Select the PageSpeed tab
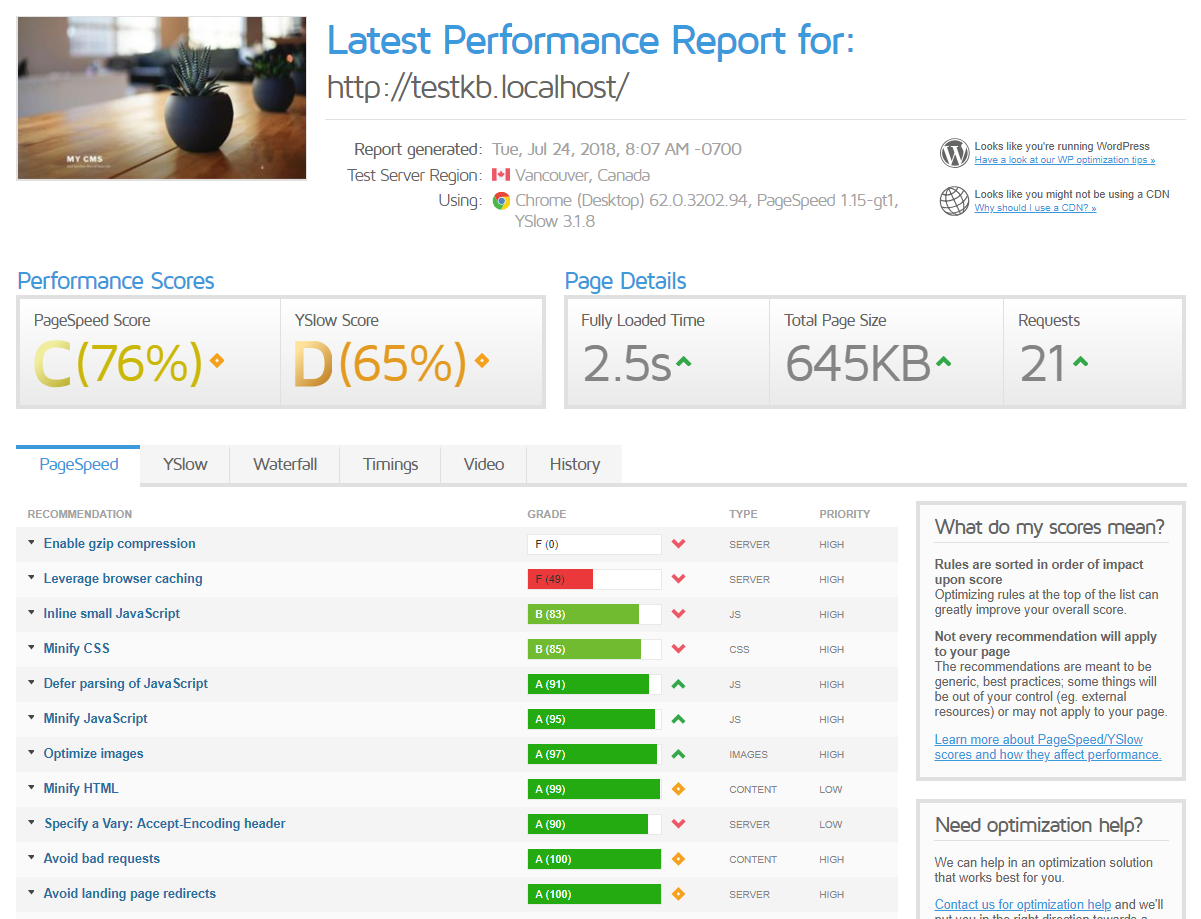Viewport: 1201px width, 919px height. pyautogui.click(x=78, y=465)
